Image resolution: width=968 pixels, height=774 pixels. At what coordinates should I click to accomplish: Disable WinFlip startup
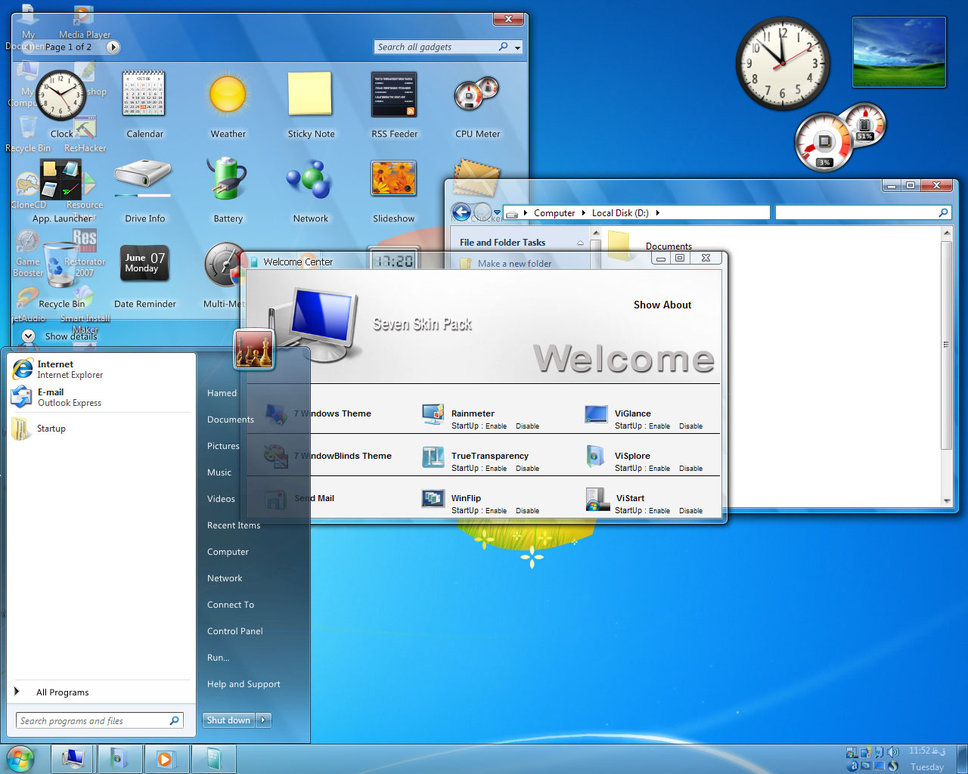528,511
